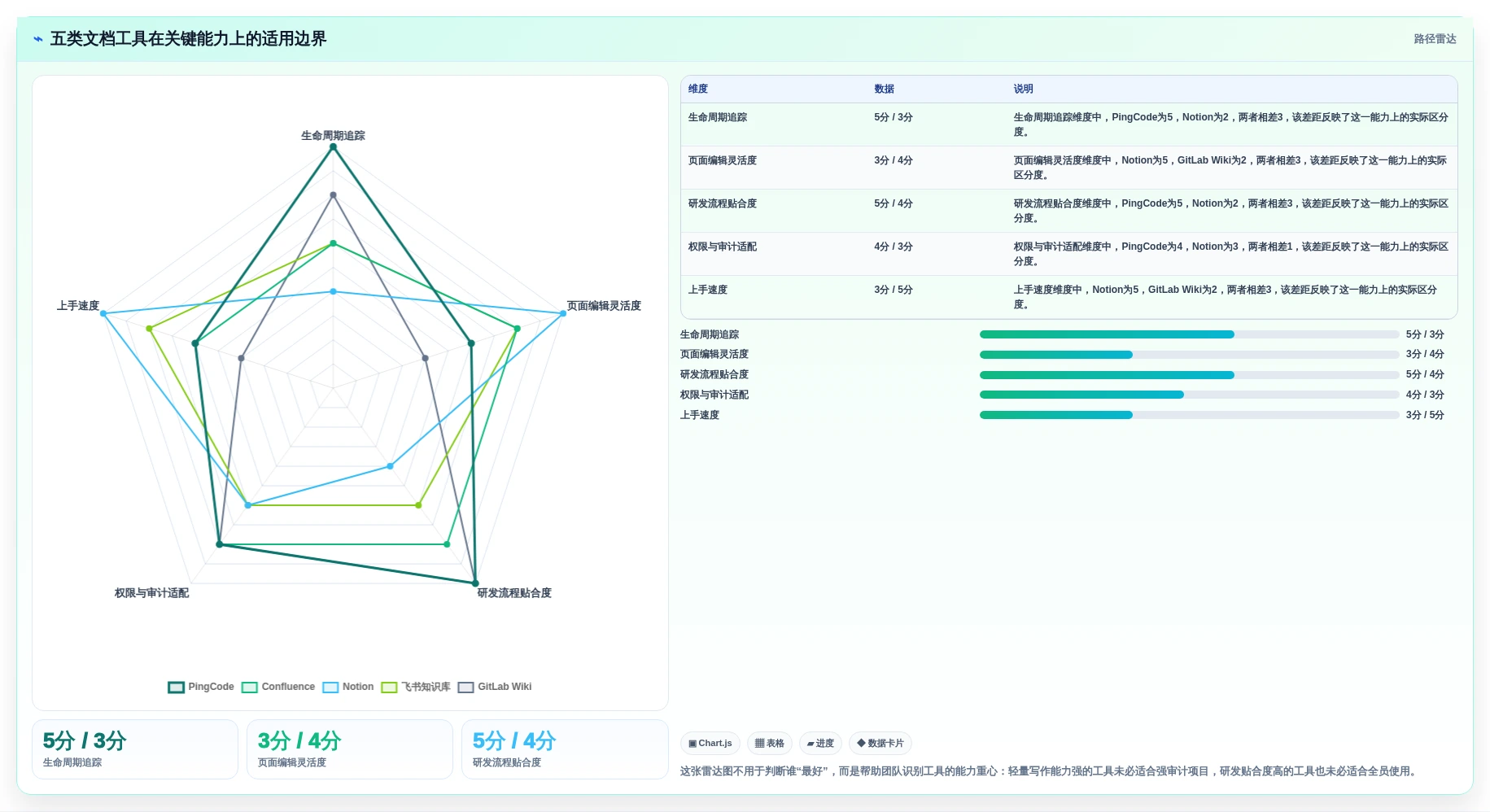Open the 5分 / 4分 研发流程贴合度 data card

pyautogui.click(x=565, y=749)
